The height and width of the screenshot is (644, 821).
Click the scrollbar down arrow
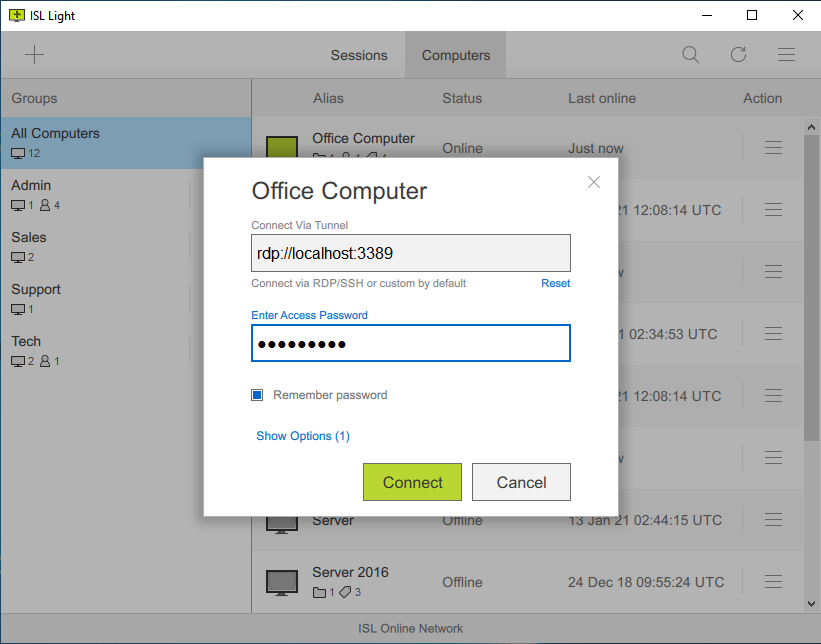(811, 604)
